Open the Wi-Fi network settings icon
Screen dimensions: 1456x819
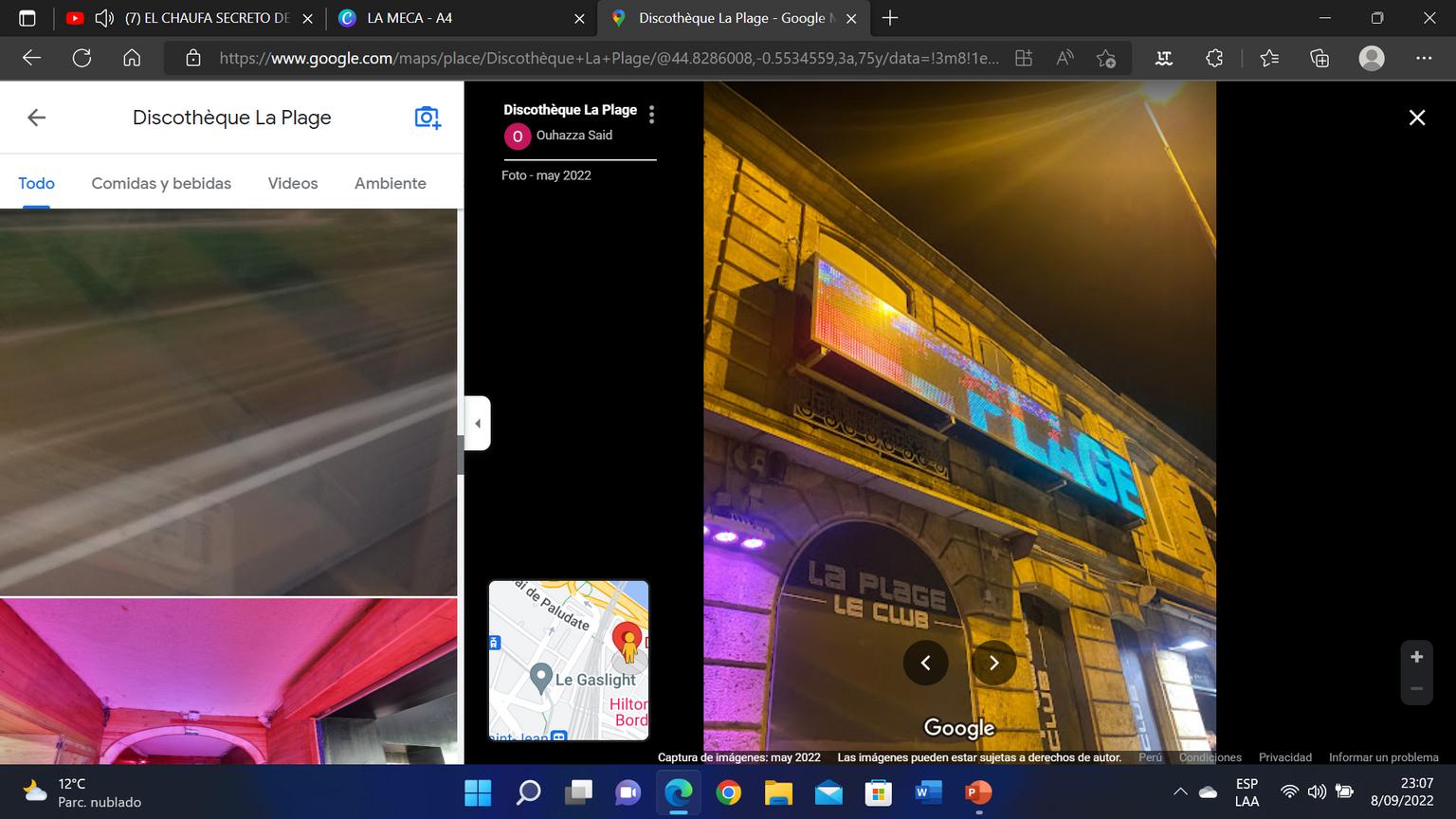tap(1289, 792)
